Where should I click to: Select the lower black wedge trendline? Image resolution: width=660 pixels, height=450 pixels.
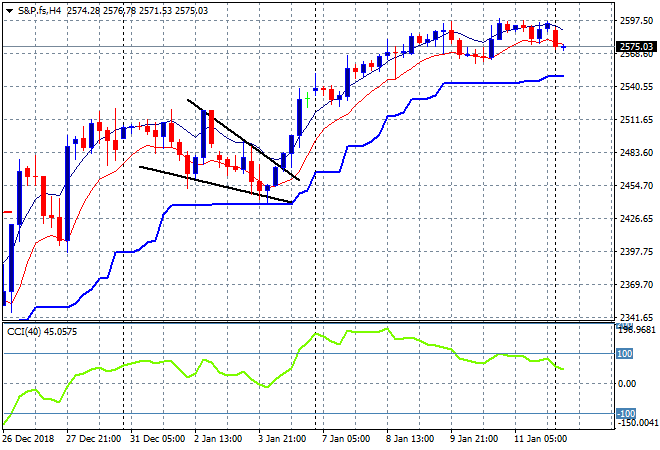216,184
